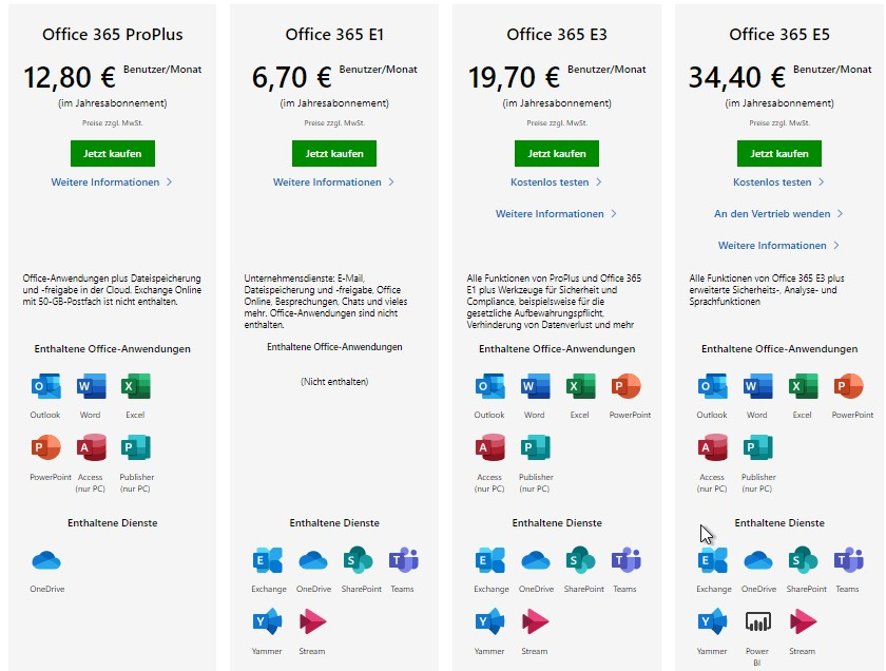Click the PowerPoint icon in the ProPlus plan
Image resolution: width=886 pixels, height=671 pixels.
point(46,447)
